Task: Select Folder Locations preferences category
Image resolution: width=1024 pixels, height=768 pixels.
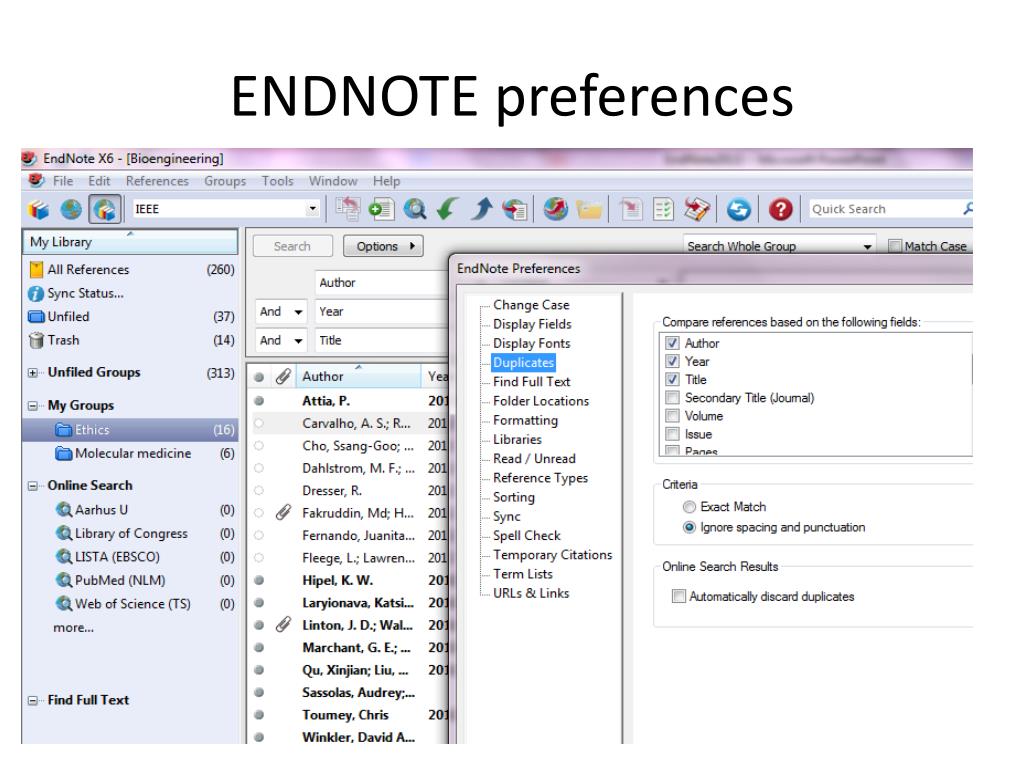Action: 541,401
